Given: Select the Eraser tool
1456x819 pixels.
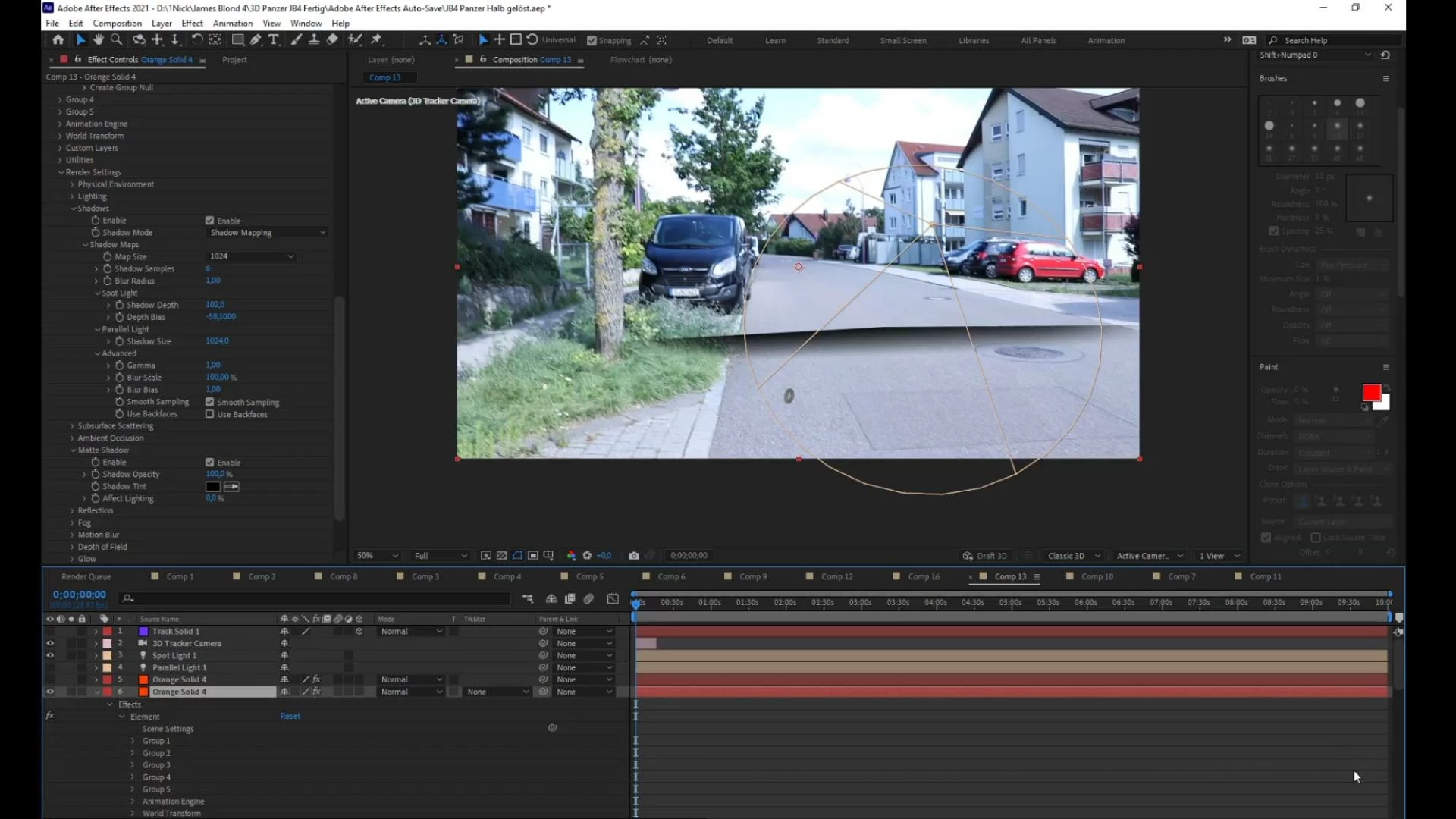Looking at the screenshot, I should coord(332,40).
